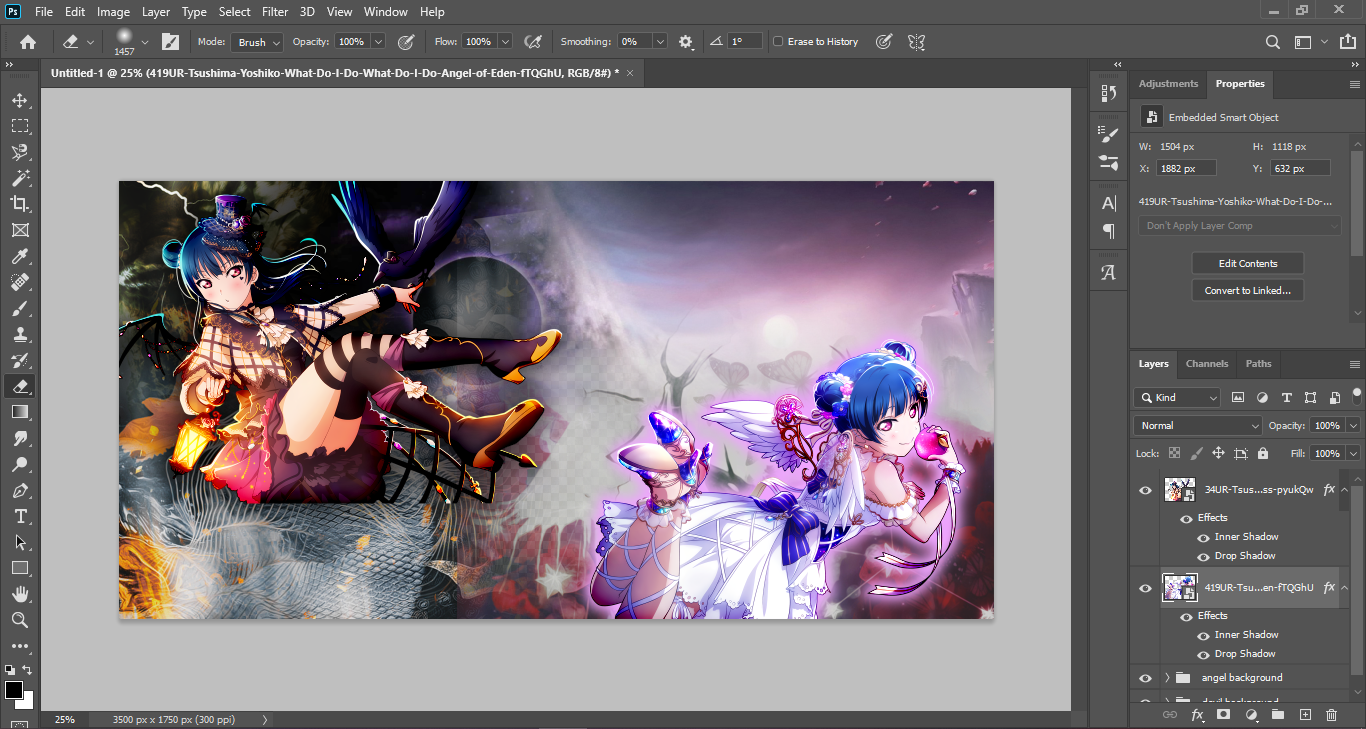Image resolution: width=1366 pixels, height=729 pixels.
Task: Switch to the Adjustments tab
Action: pos(1168,84)
